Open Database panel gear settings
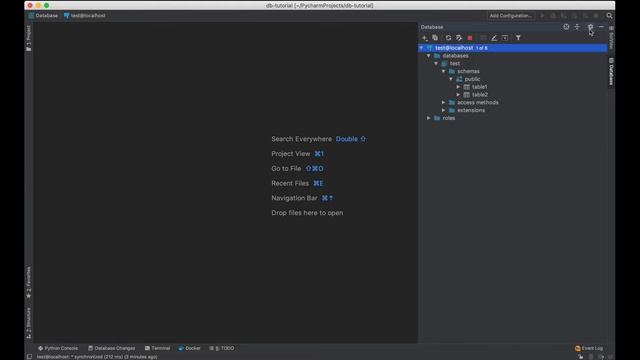 590,27
